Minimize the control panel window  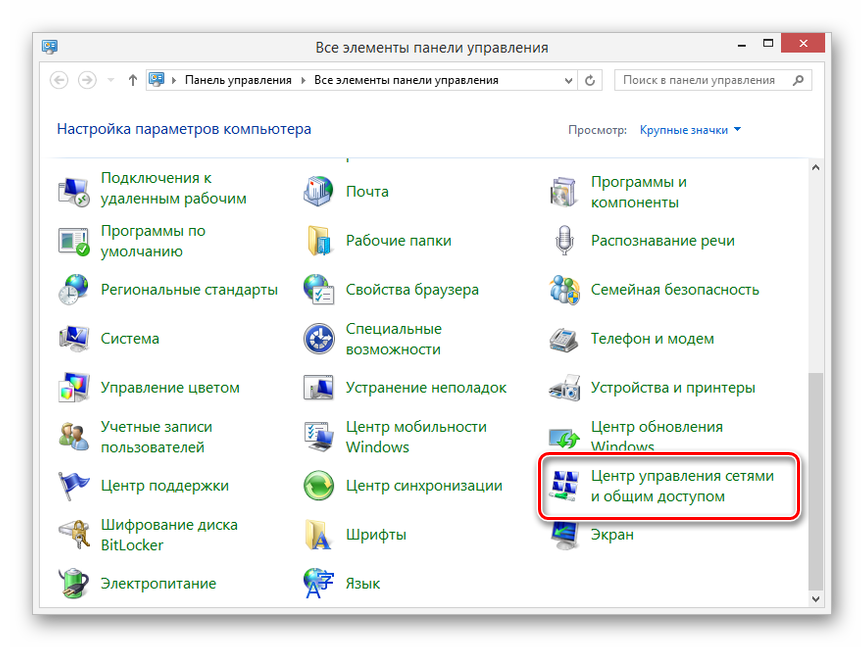742,45
